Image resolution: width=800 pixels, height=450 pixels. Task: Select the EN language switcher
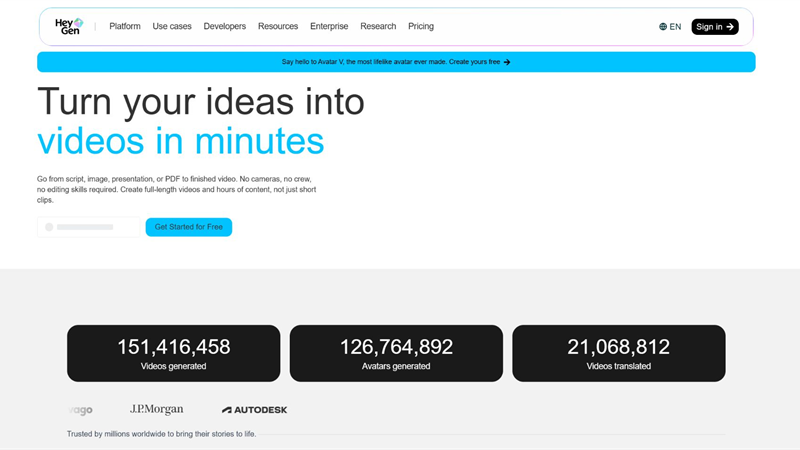pyautogui.click(x=670, y=27)
